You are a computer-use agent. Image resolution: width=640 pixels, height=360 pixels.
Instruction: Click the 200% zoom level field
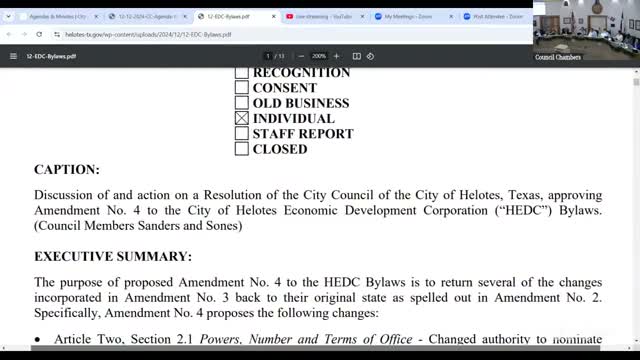(319, 56)
